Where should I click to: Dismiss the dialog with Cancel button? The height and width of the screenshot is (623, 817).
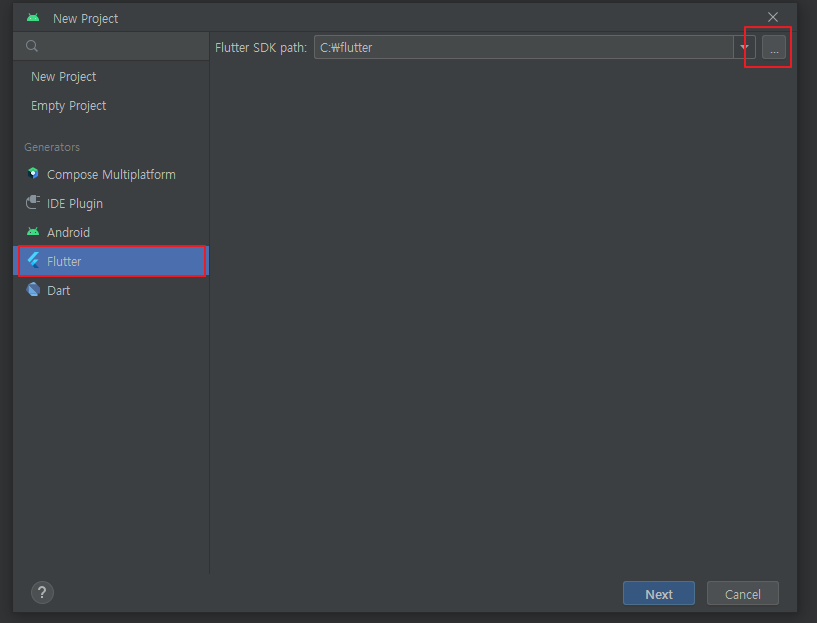click(742, 593)
